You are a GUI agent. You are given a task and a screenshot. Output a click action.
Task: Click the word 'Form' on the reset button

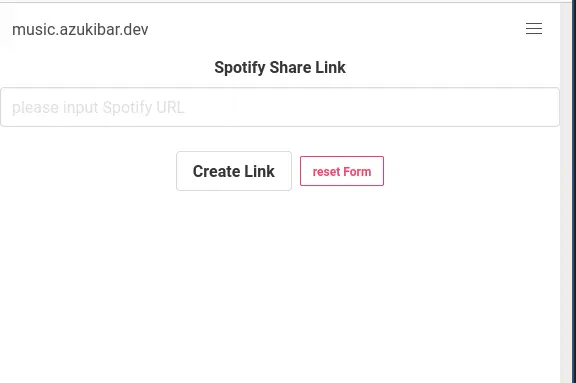coord(357,172)
